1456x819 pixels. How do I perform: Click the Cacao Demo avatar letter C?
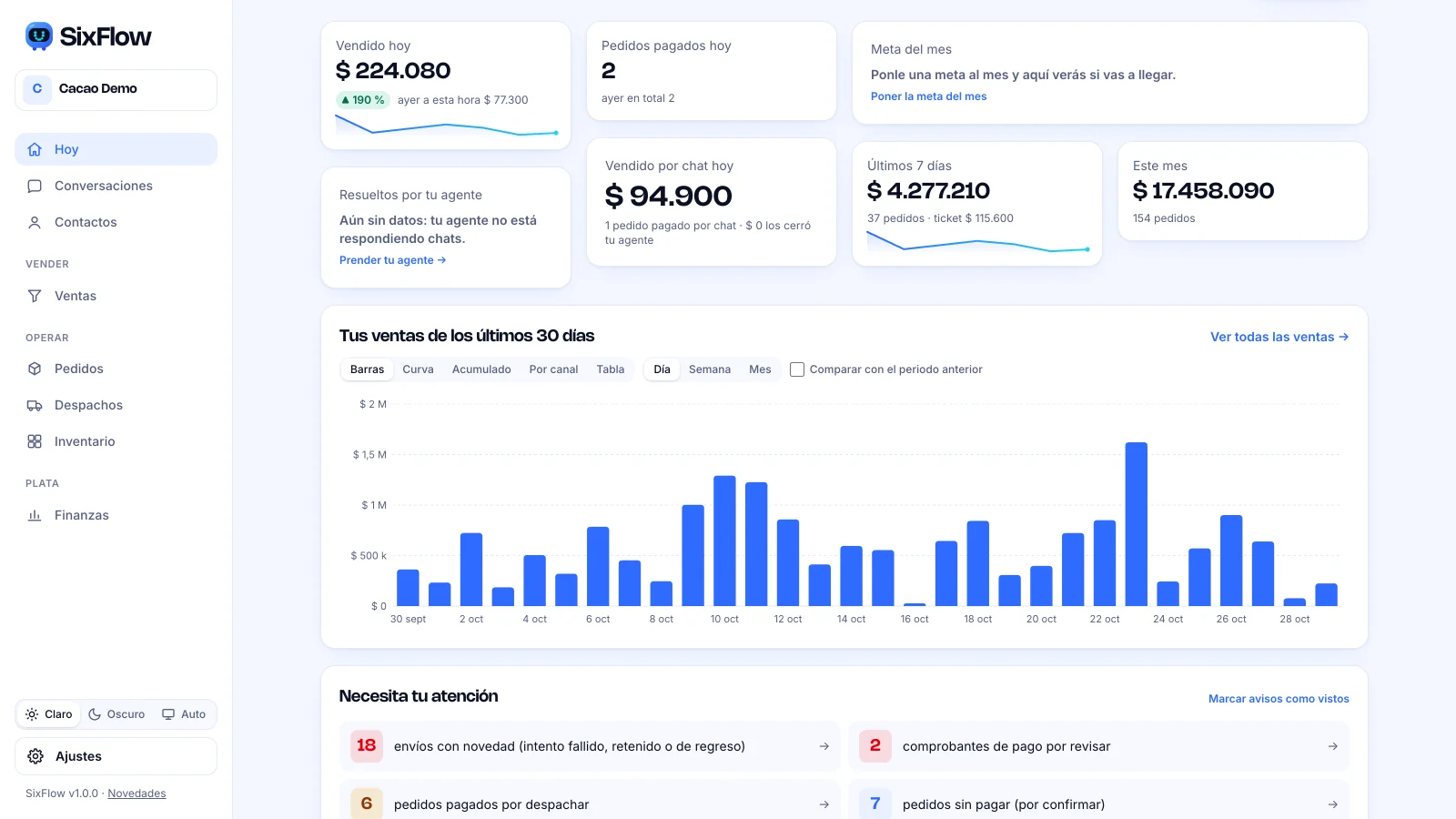click(x=37, y=89)
